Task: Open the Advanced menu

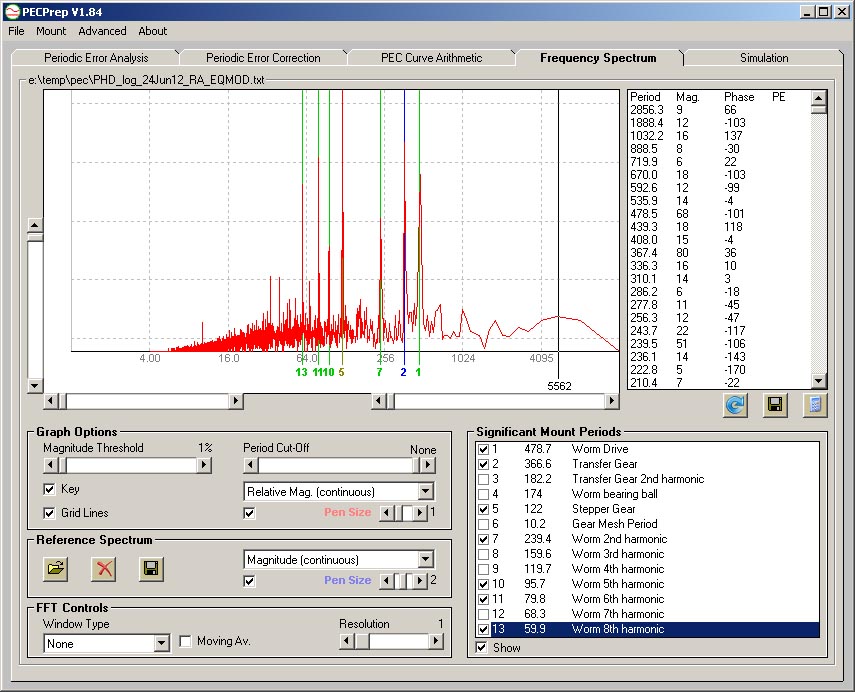Action: pos(102,31)
